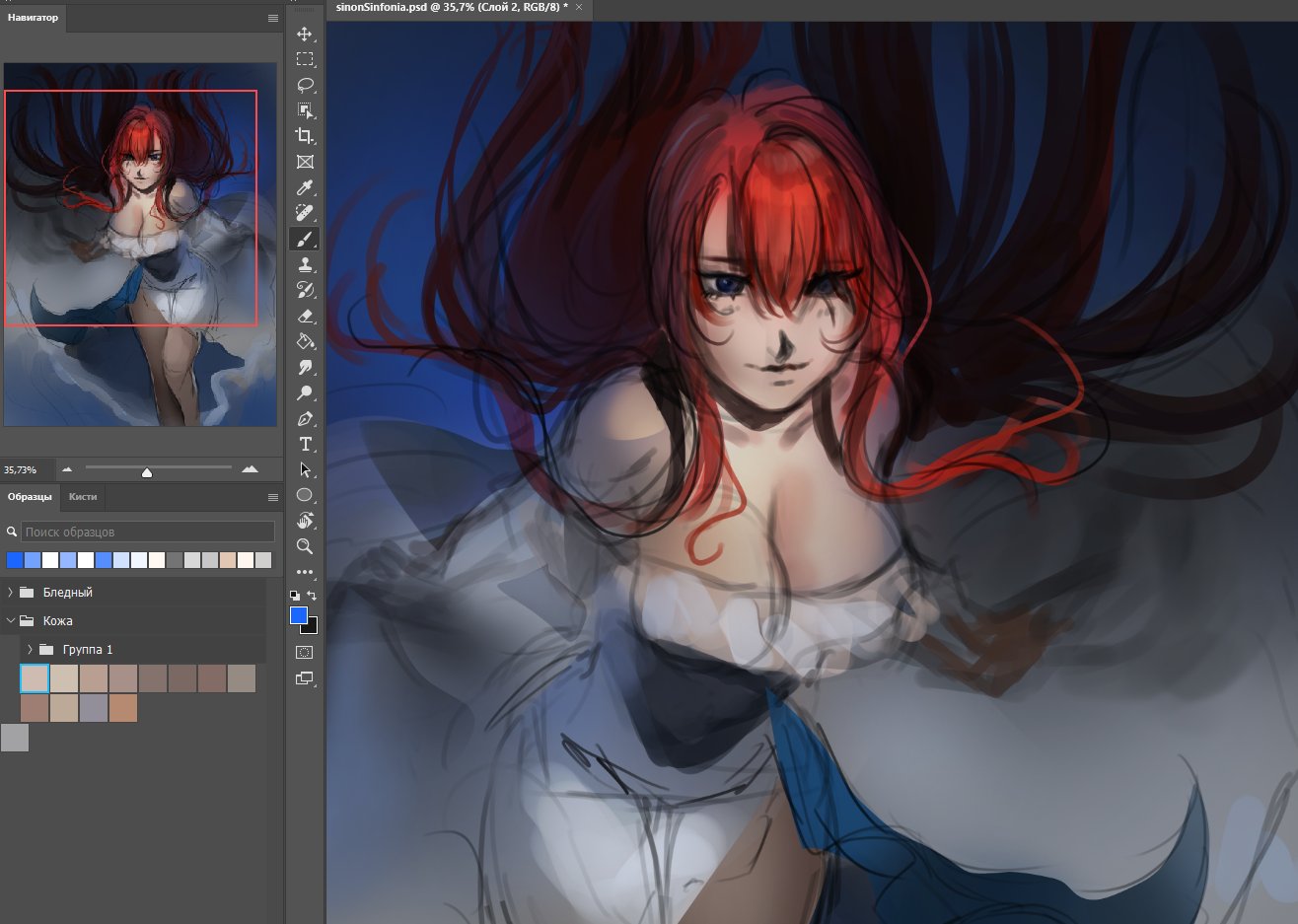Open the black background color picker
The height and width of the screenshot is (924, 1298).
[312, 627]
